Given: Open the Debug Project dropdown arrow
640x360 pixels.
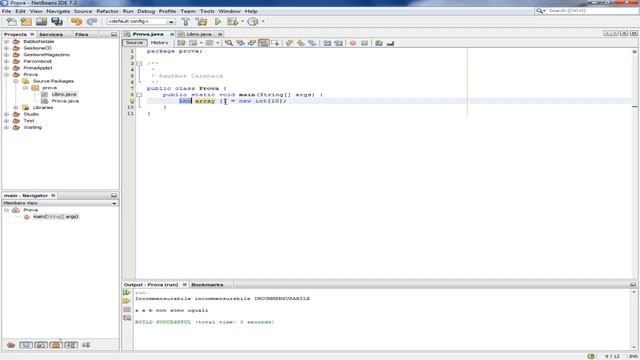Looking at the screenshot, I should (242, 22).
